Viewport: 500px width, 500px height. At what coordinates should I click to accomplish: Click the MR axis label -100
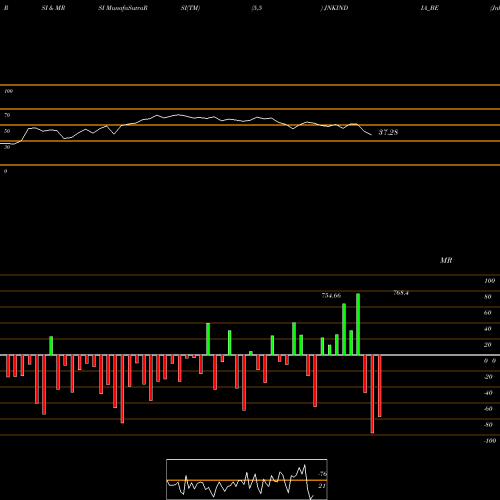490,441
